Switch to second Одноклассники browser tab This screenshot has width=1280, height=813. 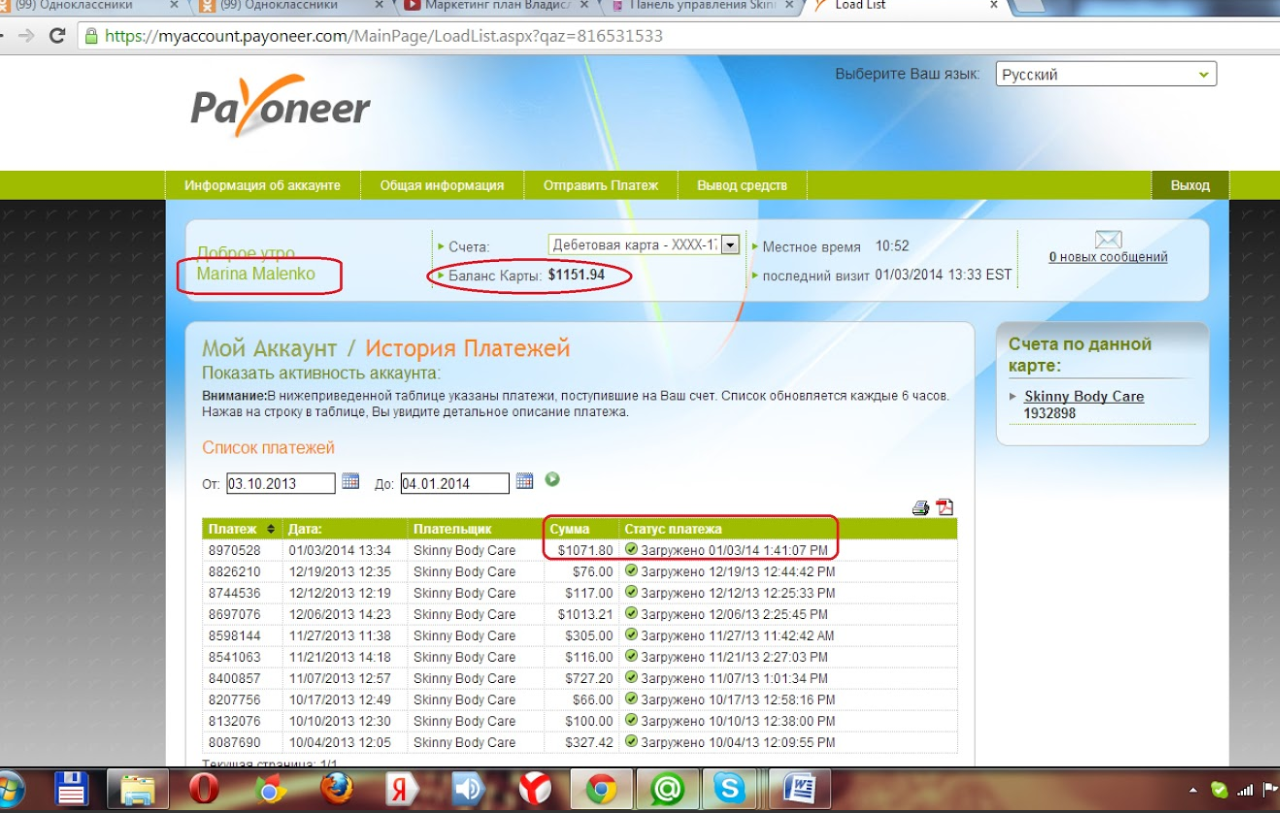click(x=290, y=6)
